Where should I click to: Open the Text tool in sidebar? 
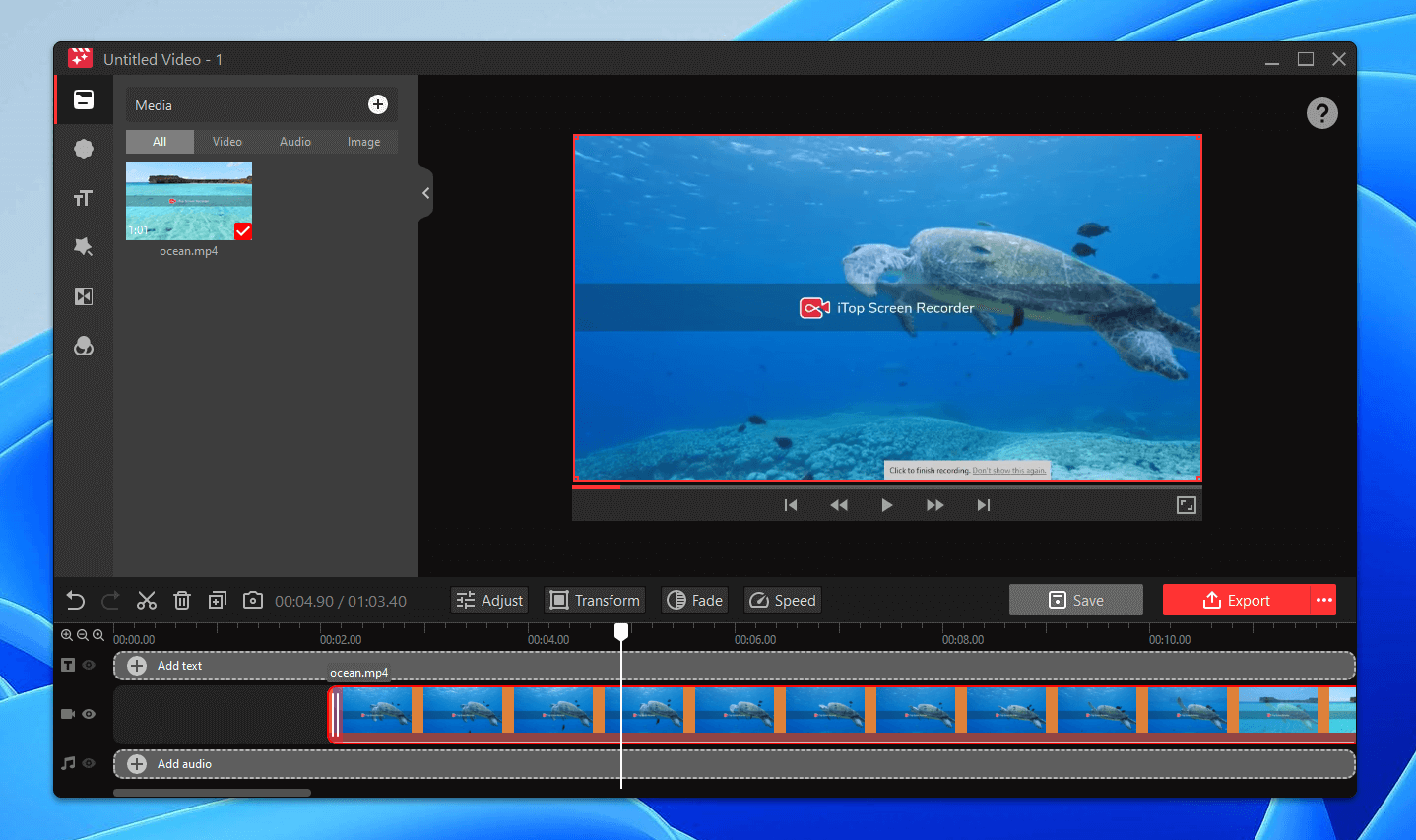tap(84, 198)
